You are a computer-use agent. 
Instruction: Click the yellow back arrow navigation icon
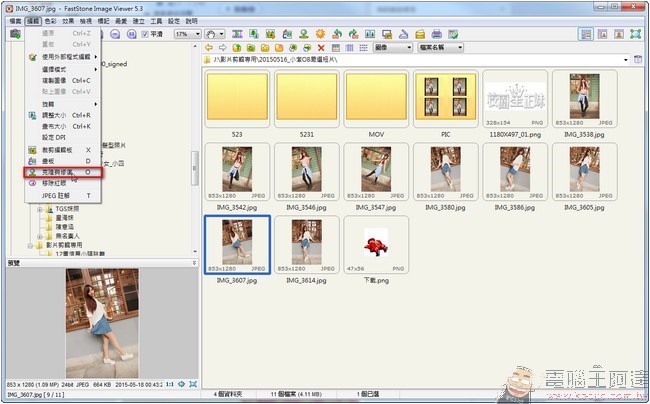click(x=209, y=48)
